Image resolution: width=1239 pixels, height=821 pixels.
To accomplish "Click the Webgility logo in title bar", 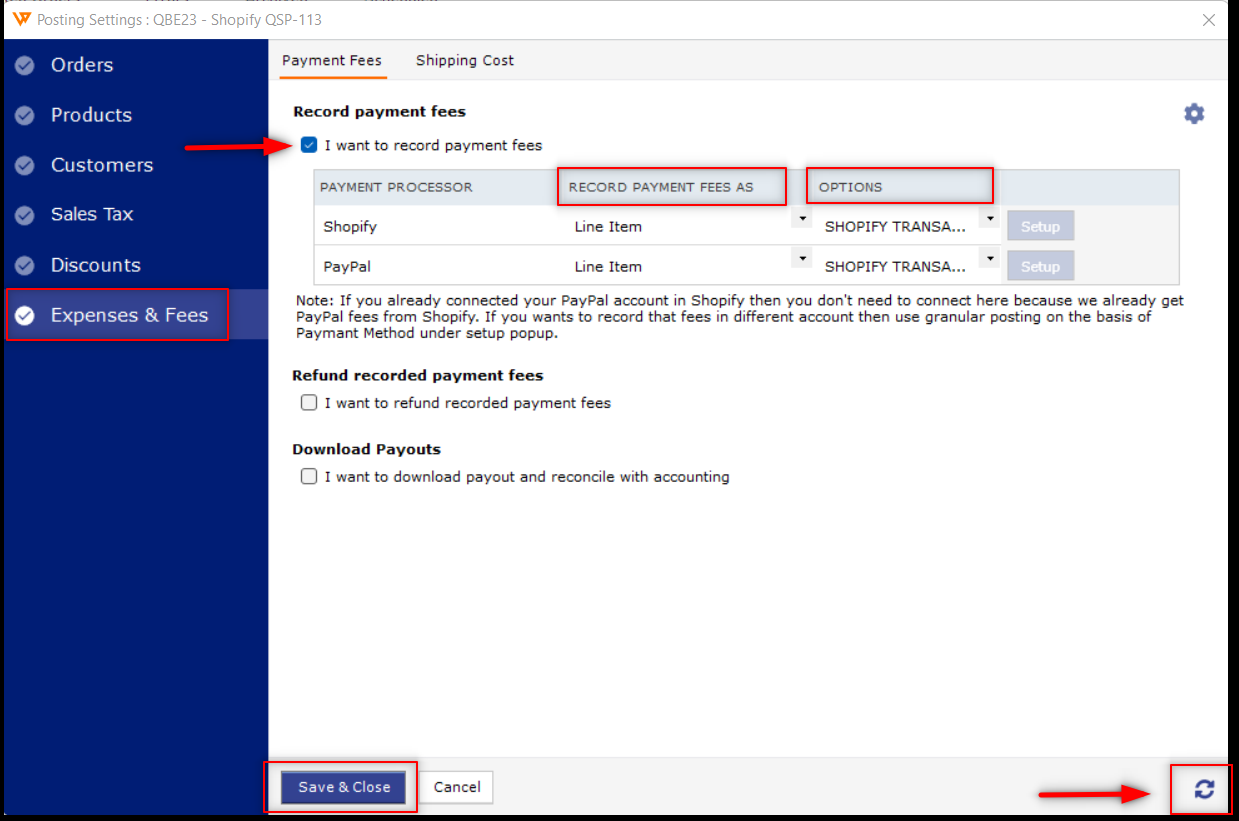I will click(21, 19).
